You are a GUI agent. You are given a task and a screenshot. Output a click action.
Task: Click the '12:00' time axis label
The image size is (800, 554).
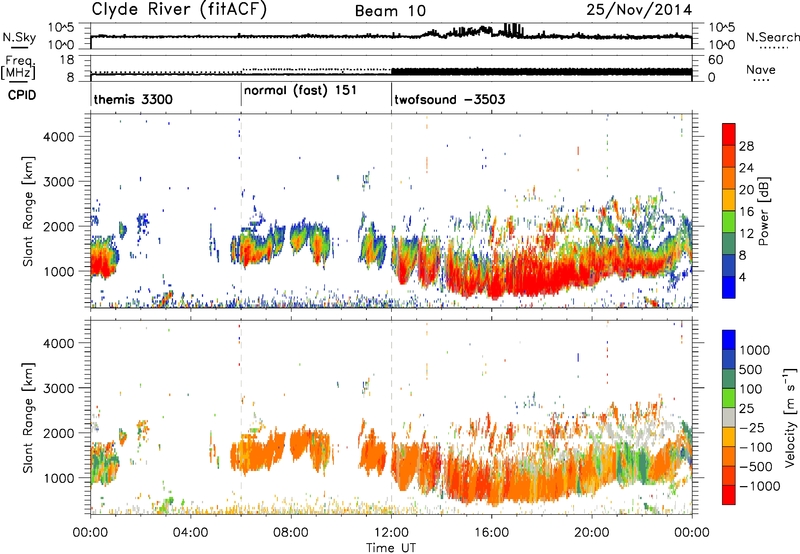click(x=391, y=533)
